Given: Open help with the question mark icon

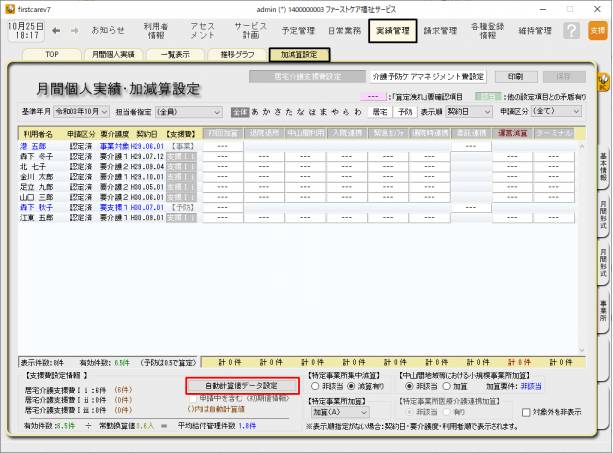Looking at the screenshot, I should pyautogui.click(x=571, y=31).
